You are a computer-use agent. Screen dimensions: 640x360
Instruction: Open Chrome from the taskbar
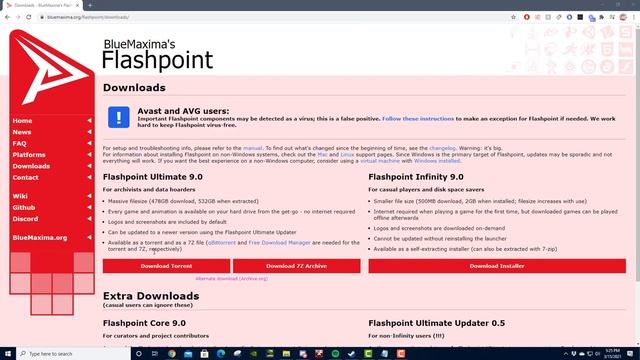172,353
